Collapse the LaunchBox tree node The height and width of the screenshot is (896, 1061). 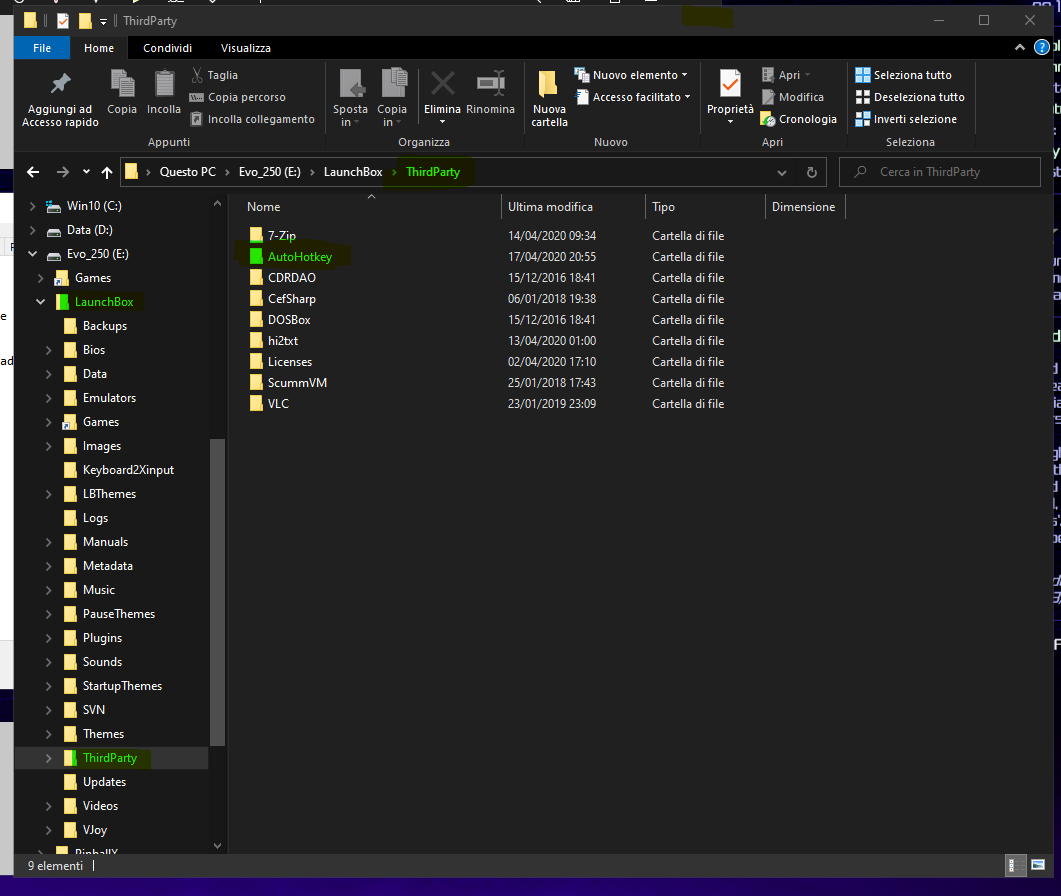(x=41, y=302)
